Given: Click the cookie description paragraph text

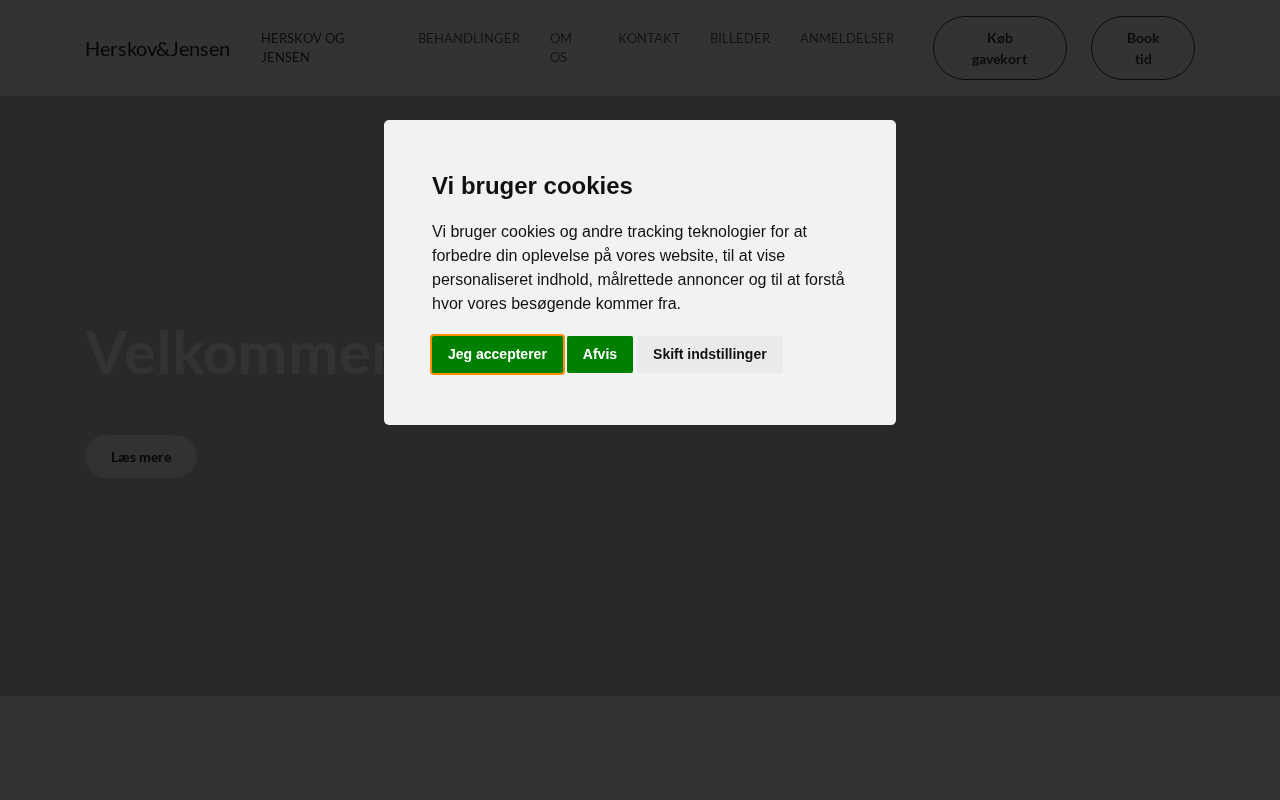Looking at the screenshot, I should click(640, 267).
